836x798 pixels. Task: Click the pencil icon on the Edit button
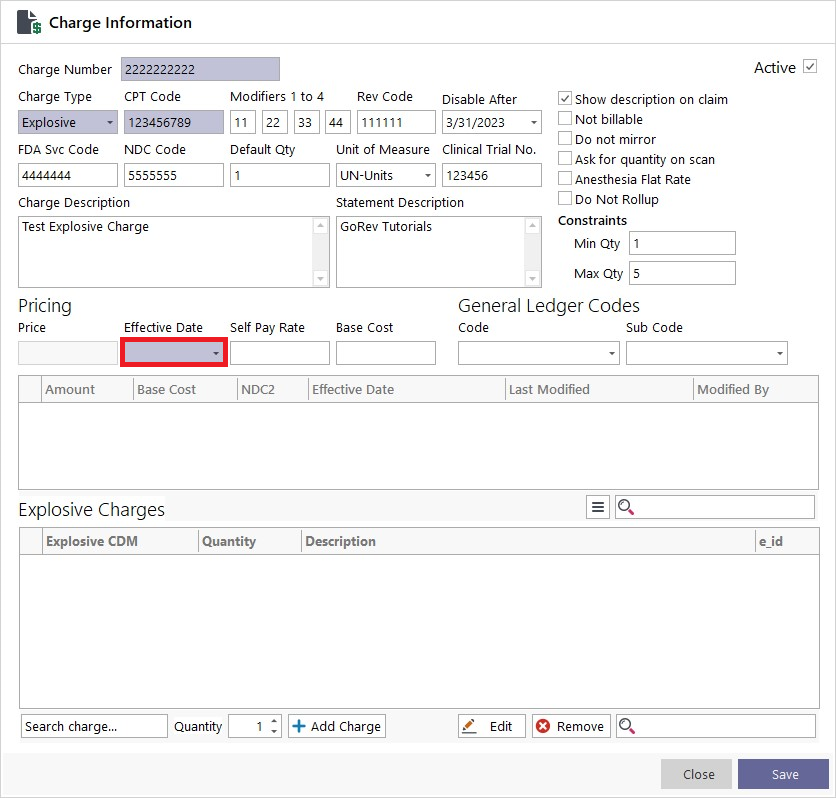[469, 726]
